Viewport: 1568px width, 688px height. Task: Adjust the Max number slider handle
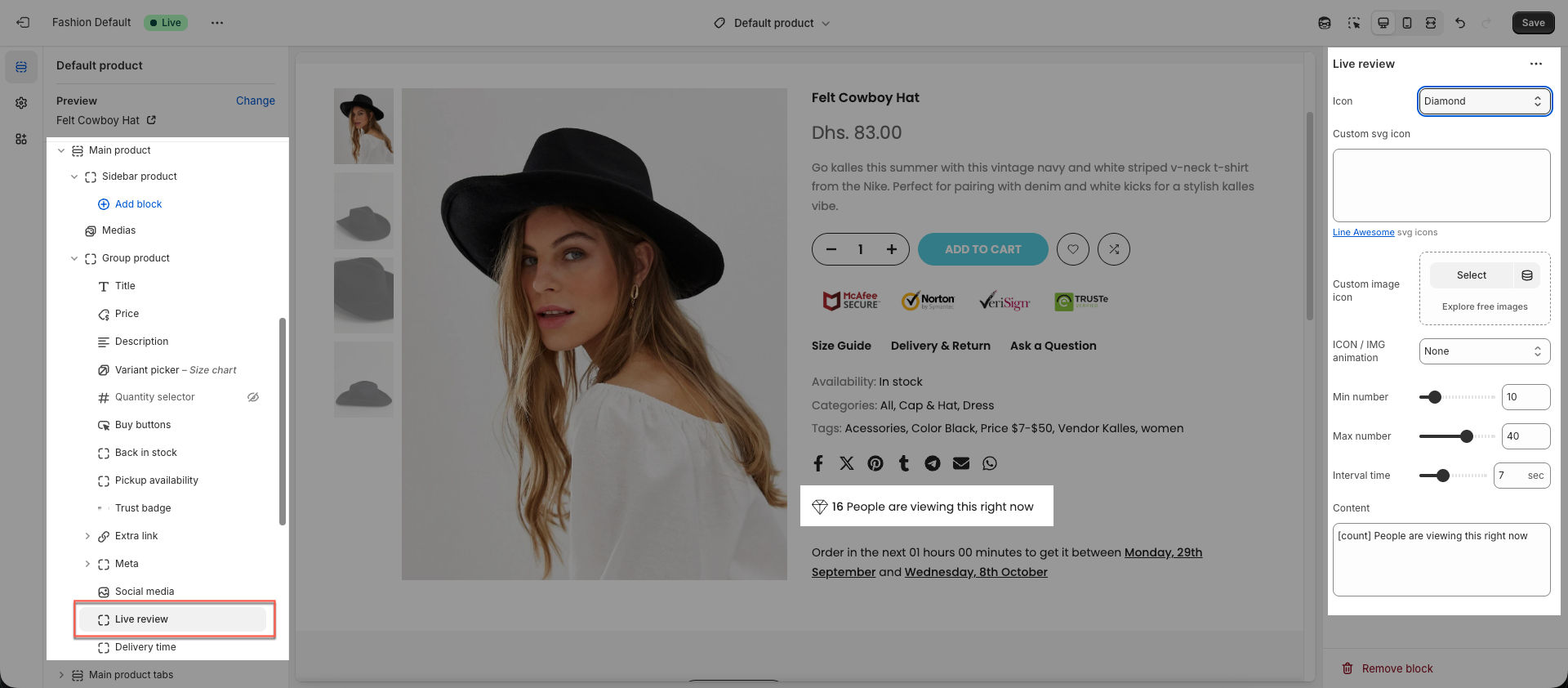click(x=1467, y=436)
